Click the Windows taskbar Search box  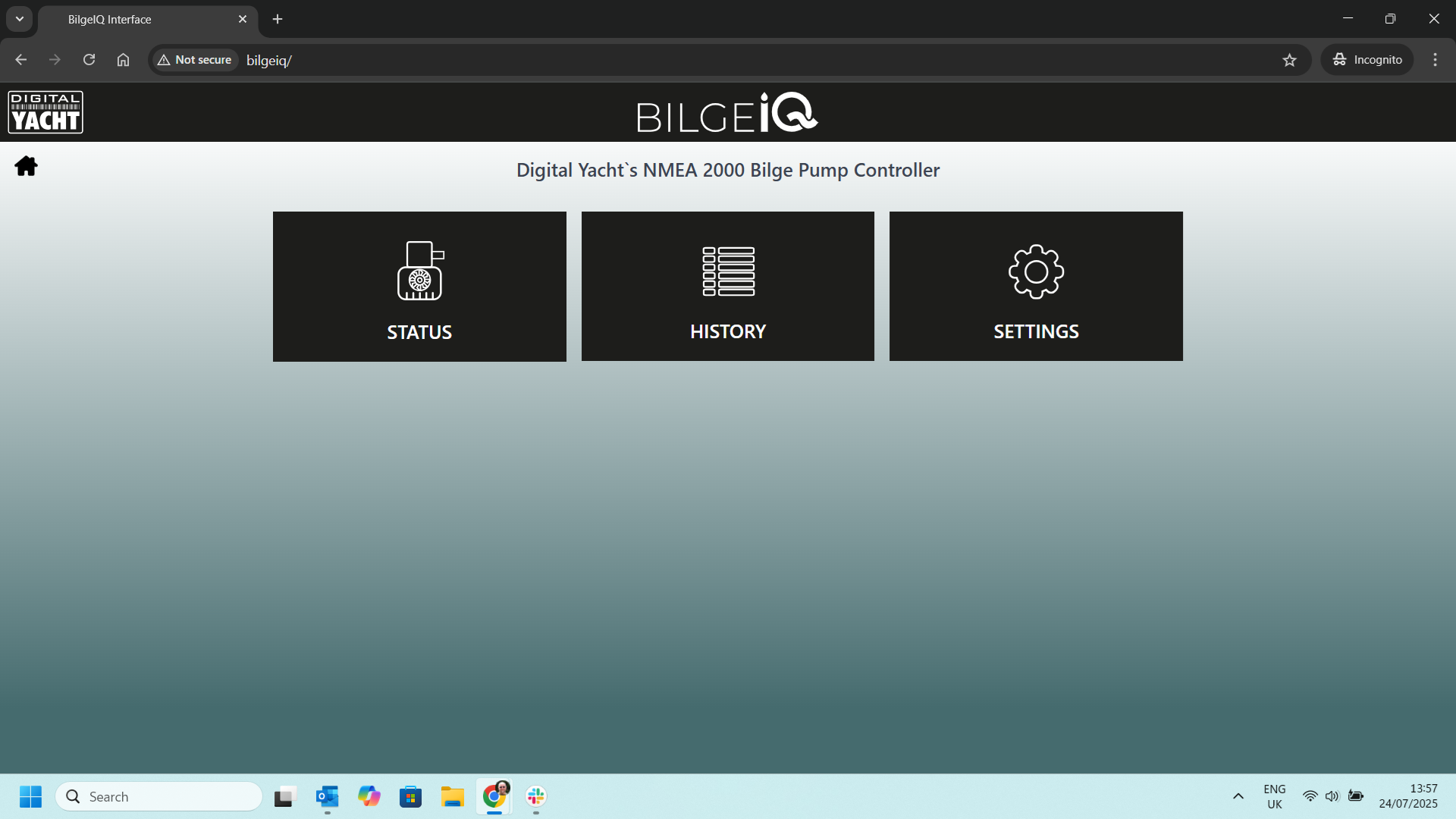click(x=159, y=796)
